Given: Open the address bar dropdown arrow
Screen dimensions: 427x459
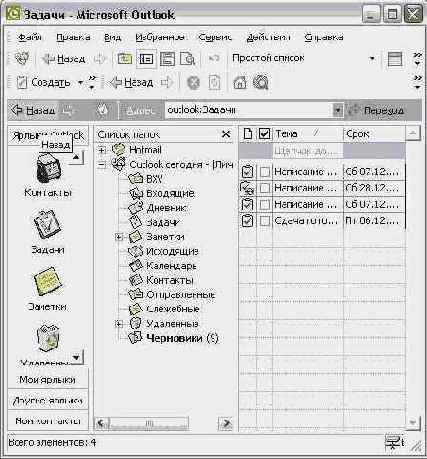Looking at the screenshot, I should pyautogui.click(x=337, y=110).
